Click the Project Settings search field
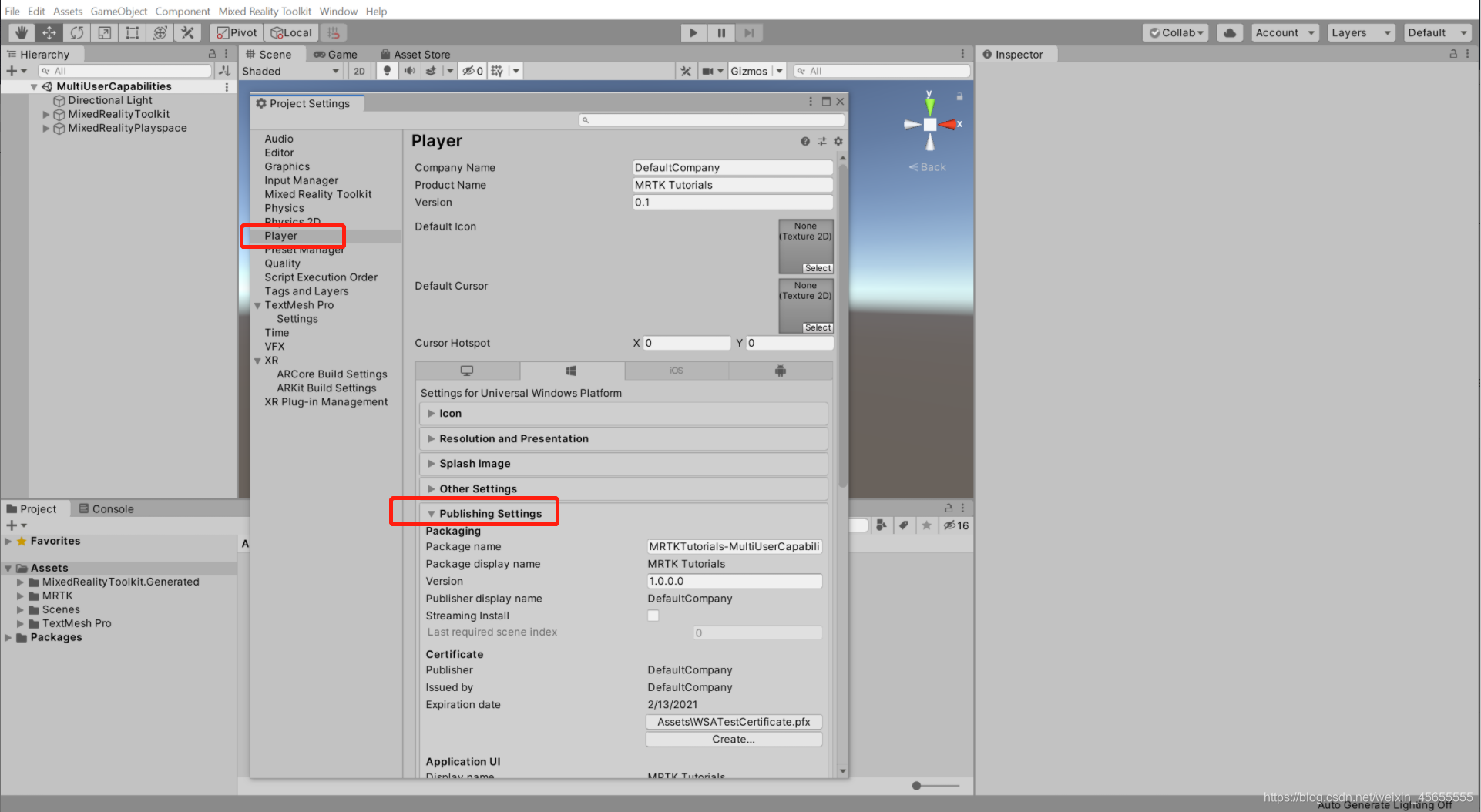Viewport: 1481px width, 812px height. click(711, 119)
